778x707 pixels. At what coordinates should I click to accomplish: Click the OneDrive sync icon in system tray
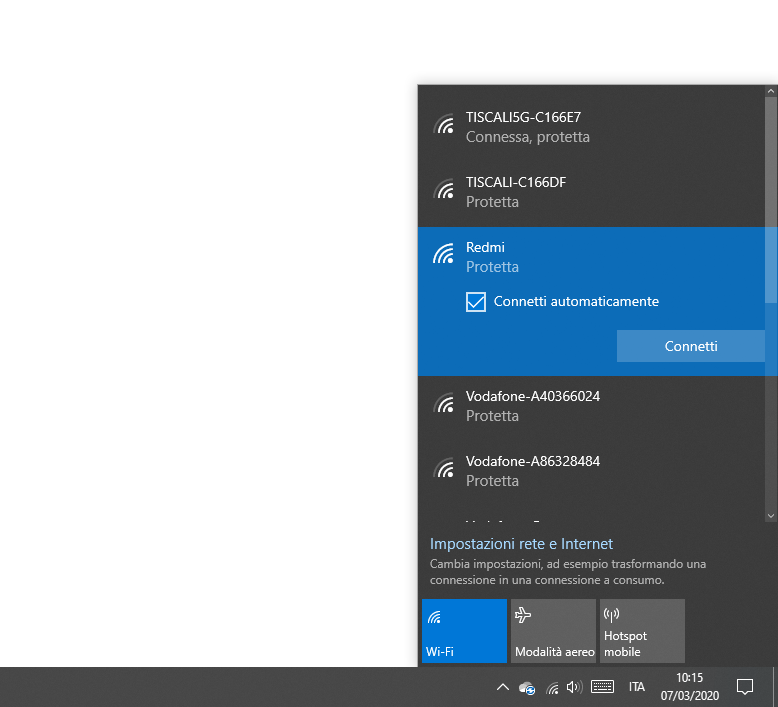[x=527, y=688]
